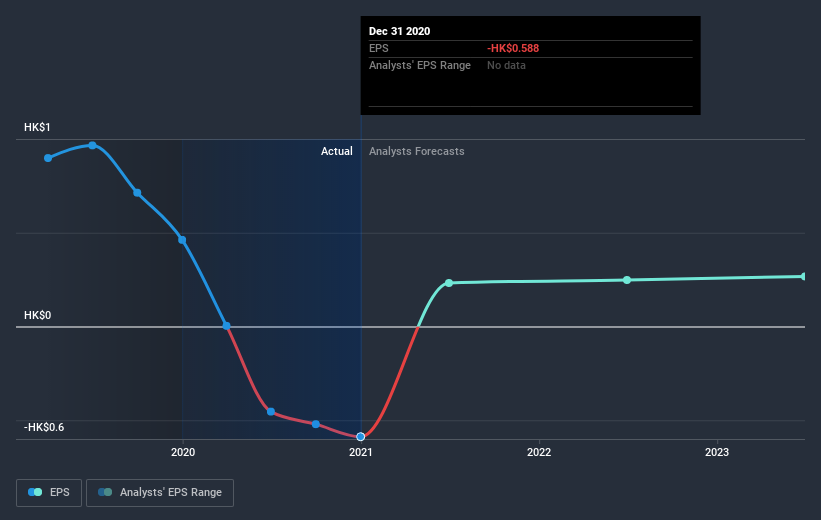
Task: Click the highest EPS point near HK$1
Action: [x=92, y=145]
